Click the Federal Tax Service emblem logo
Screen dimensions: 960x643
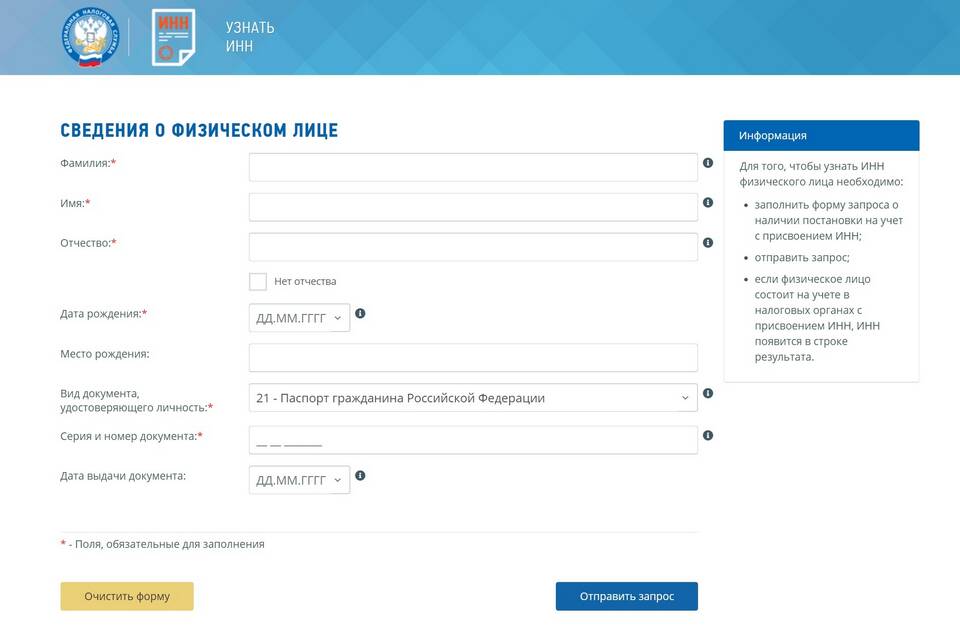pos(90,38)
